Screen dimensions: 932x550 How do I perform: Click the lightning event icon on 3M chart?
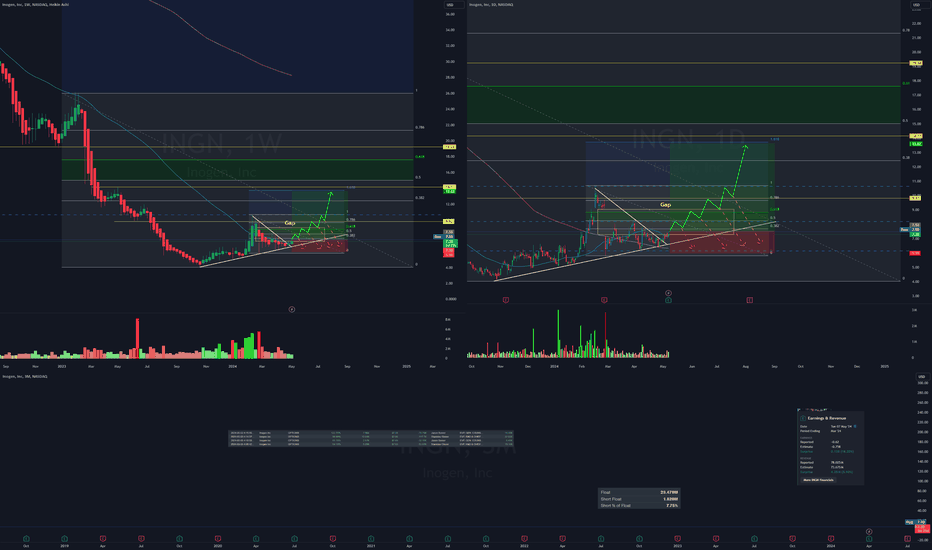pyautogui.click(x=869, y=532)
